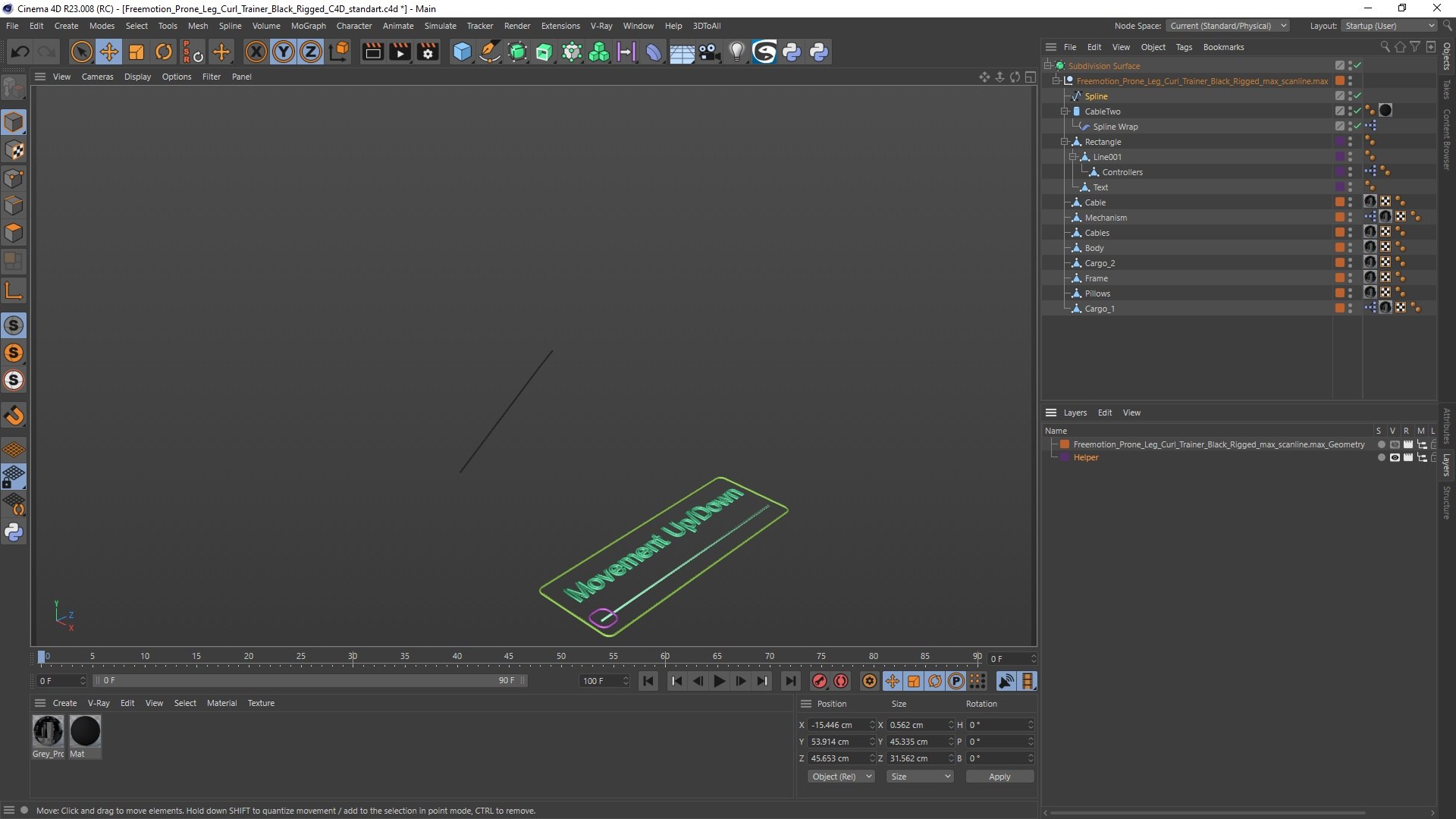Select the Mechanism object in tree
This screenshot has height=819, width=1456.
(x=1106, y=218)
